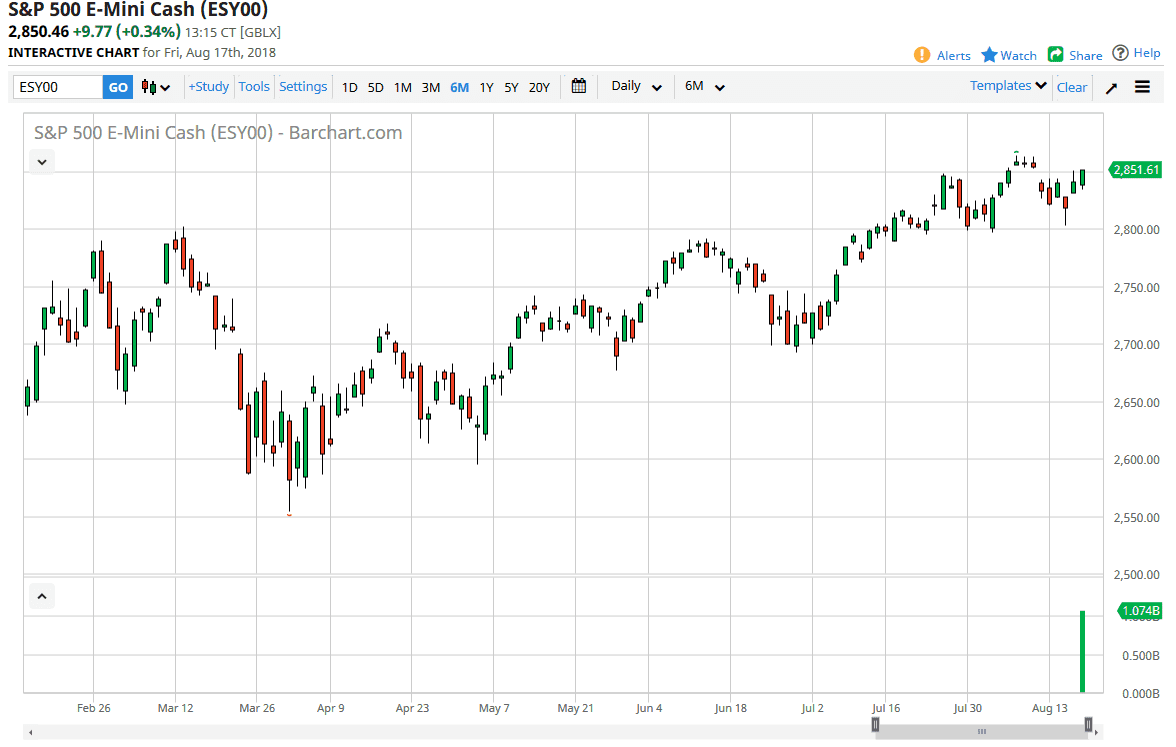Open the Alerts bell icon
Screen dimensions: 1176x747
click(922, 55)
